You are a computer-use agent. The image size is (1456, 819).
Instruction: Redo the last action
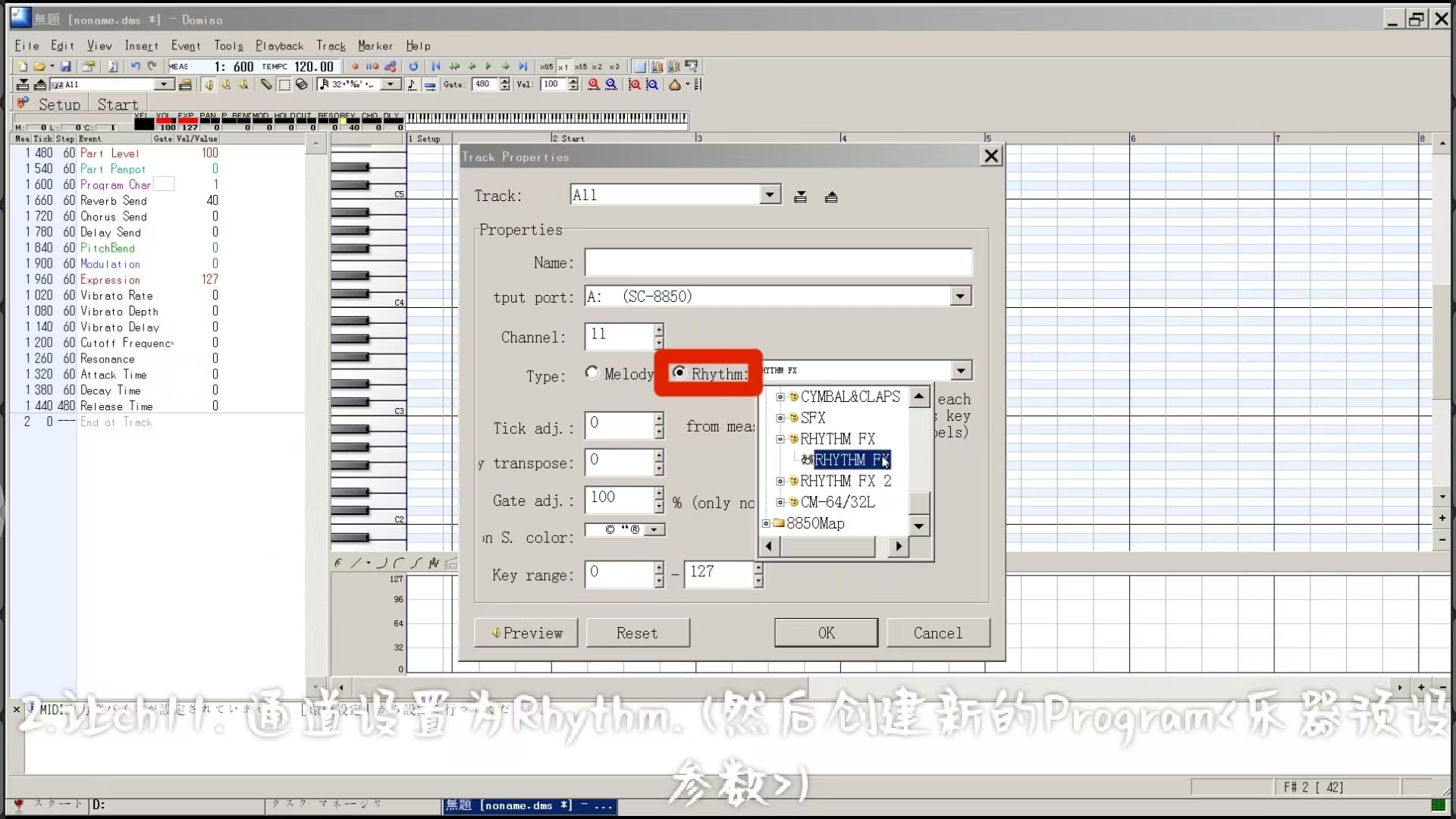(152, 67)
